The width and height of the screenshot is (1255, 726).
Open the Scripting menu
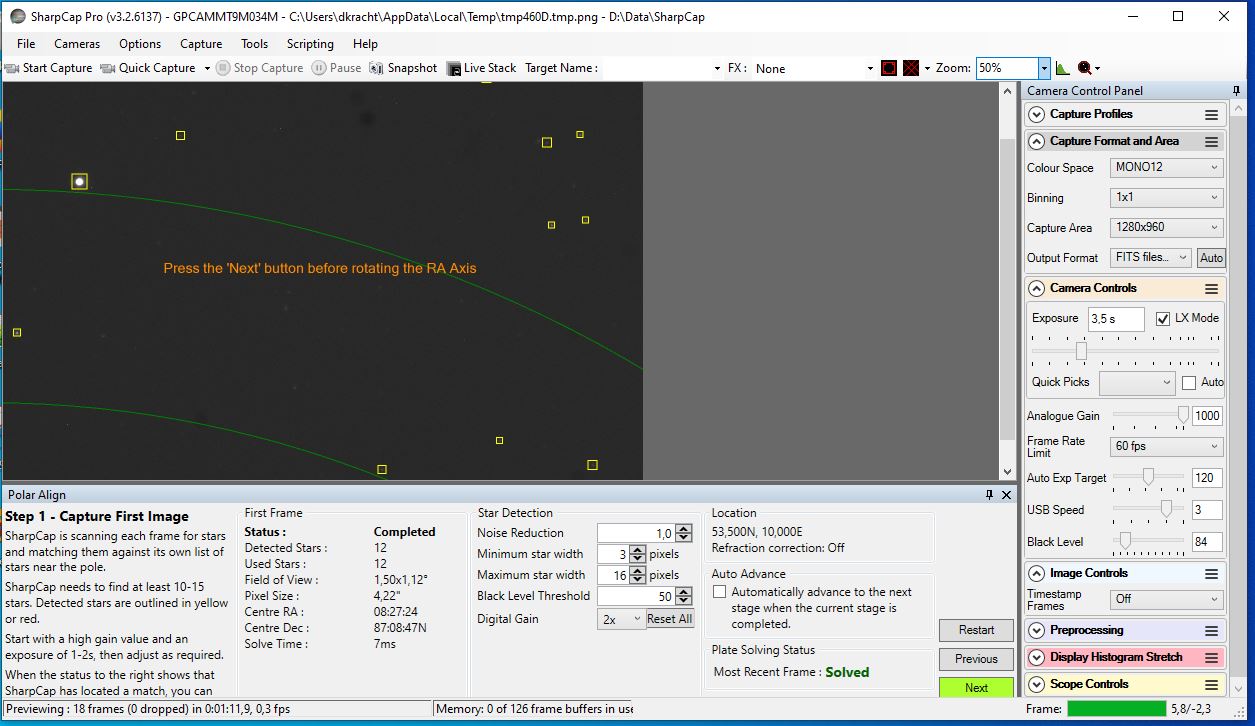tap(310, 44)
